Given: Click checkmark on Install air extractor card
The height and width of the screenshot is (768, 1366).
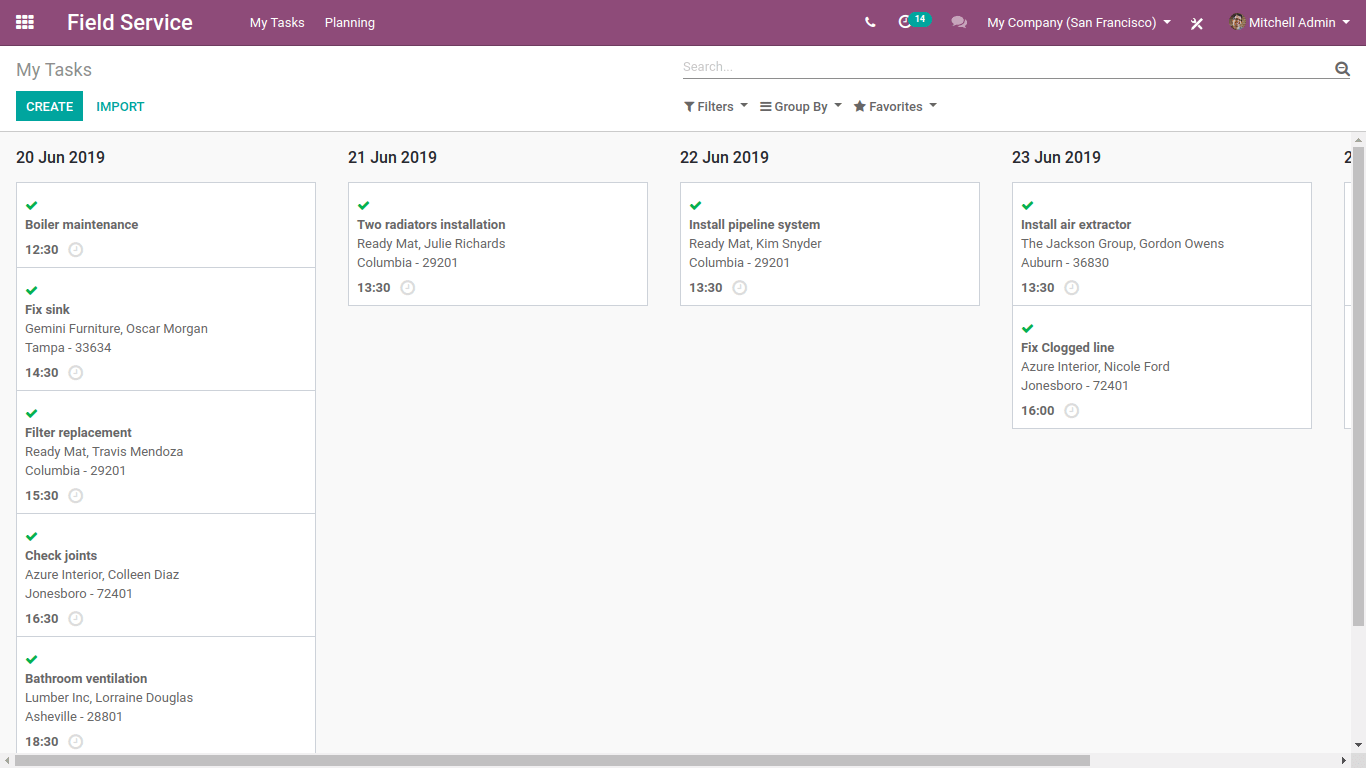Looking at the screenshot, I should [1028, 205].
